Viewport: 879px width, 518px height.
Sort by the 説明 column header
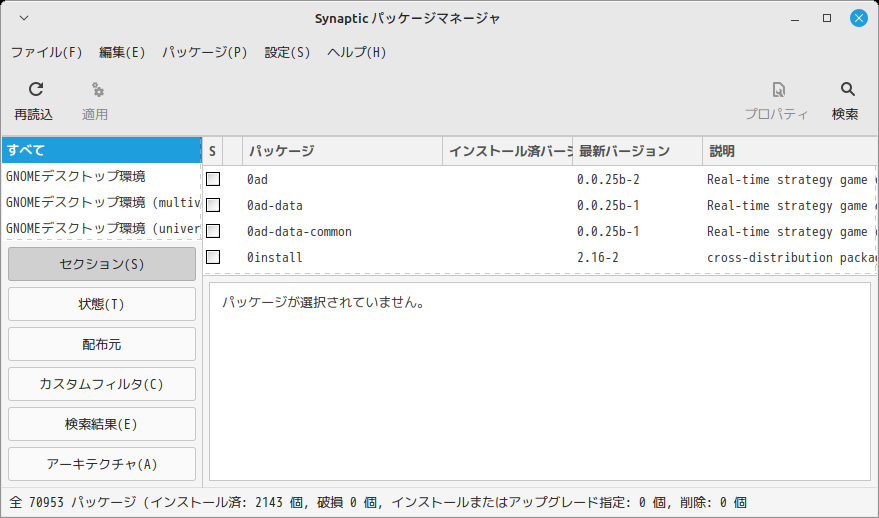pyautogui.click(x=789, y=151)
